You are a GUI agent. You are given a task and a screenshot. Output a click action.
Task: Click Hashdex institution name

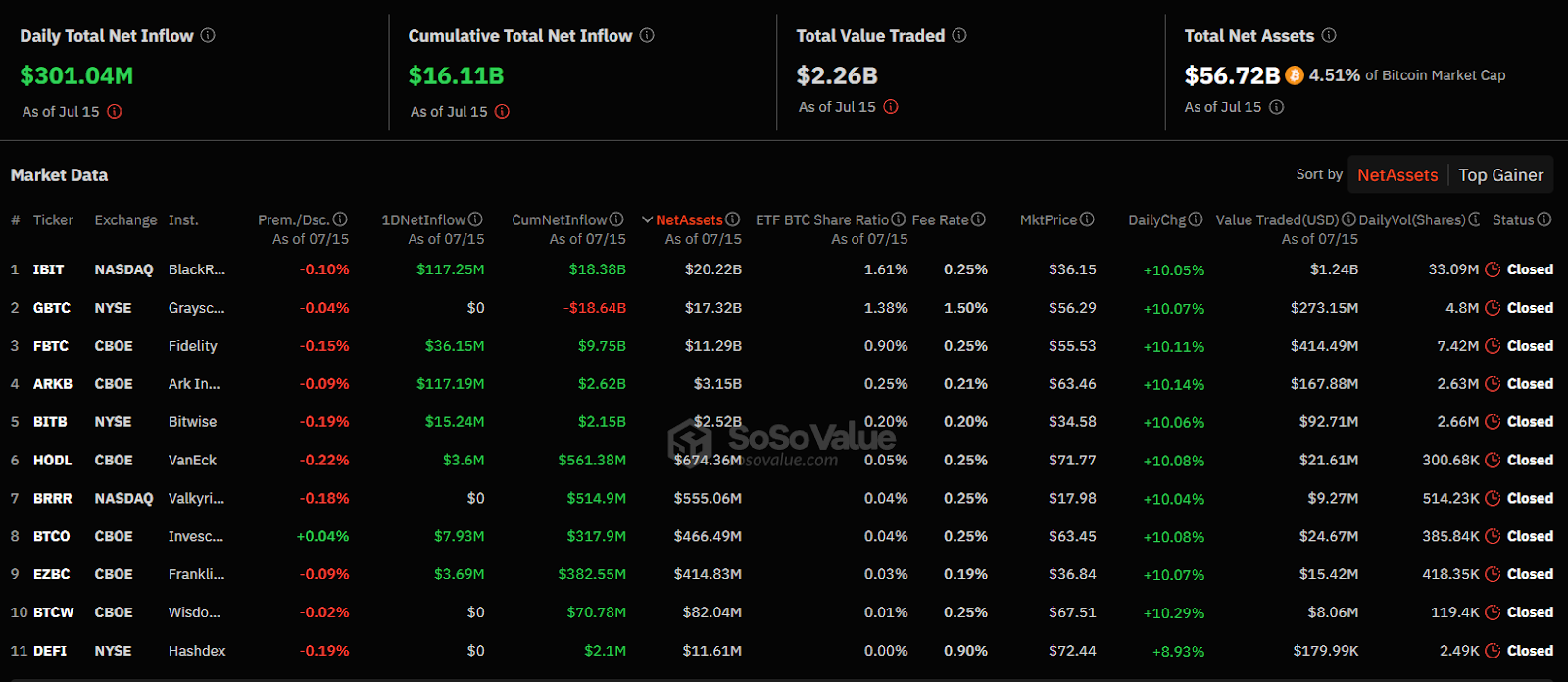tap(197, 651)
